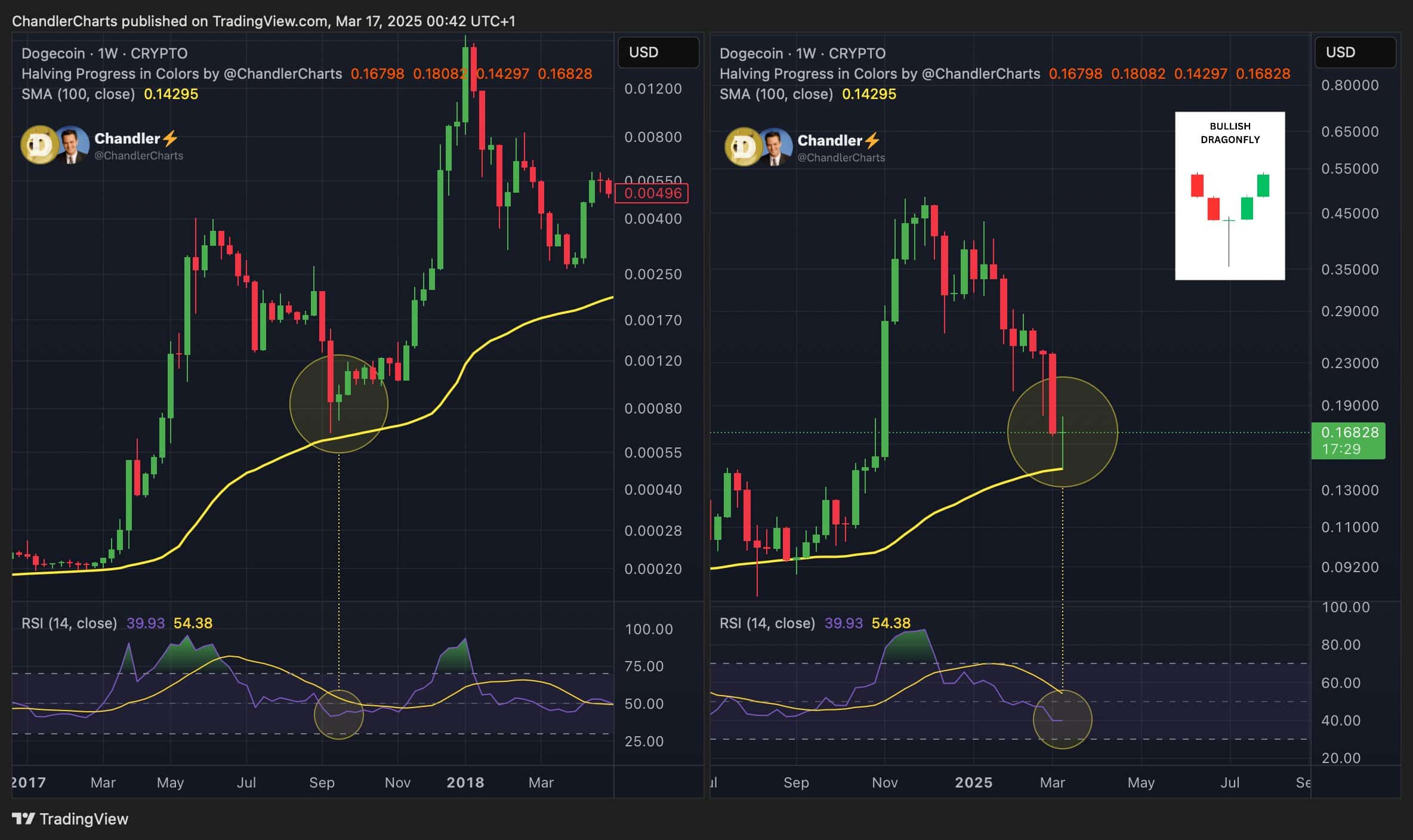Click the 0.09200 price on right axis
1413x840 pixels.
click(1350, 567)
